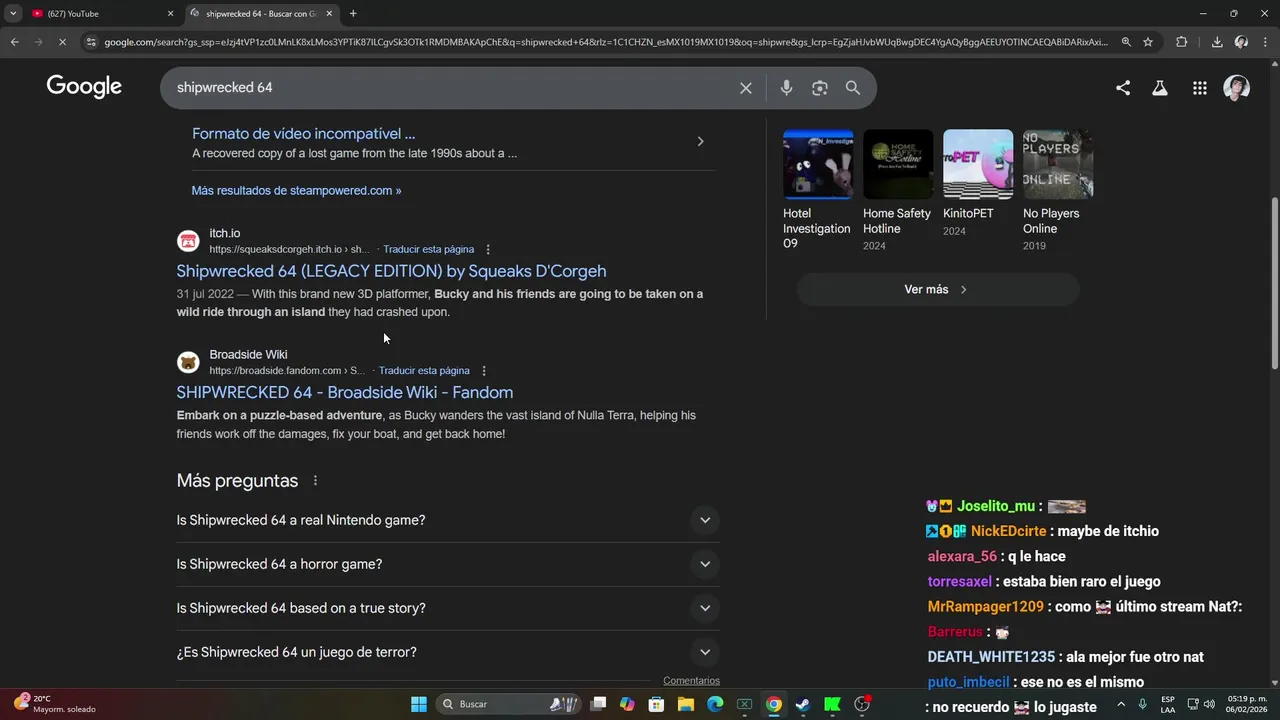Image resolution: width=1280 pixels, height=720 pixels.
Task: Open Google Lens image search
Action: (x=820, y=88)
